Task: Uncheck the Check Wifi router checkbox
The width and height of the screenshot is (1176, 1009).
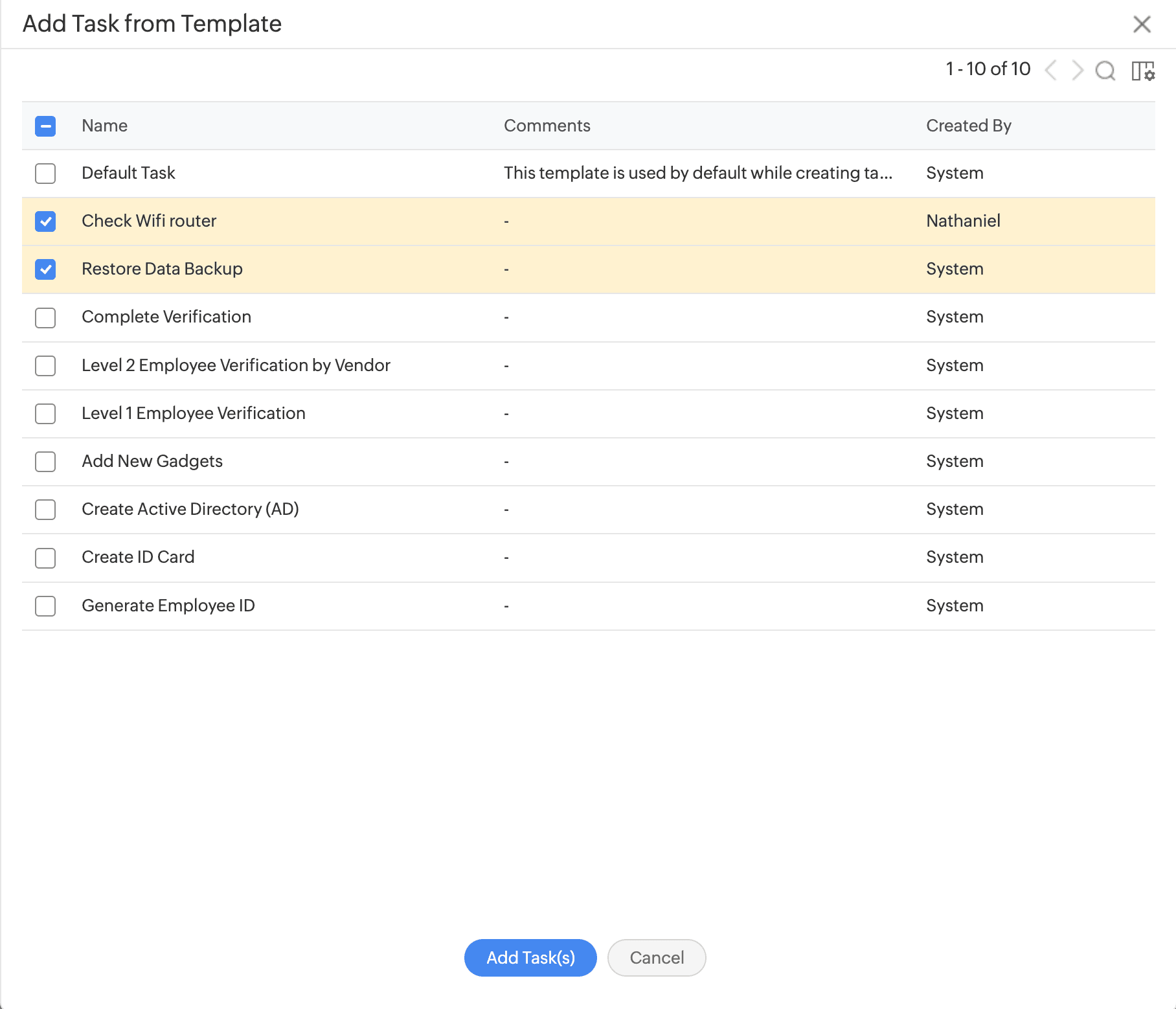Action: (45, 221)
